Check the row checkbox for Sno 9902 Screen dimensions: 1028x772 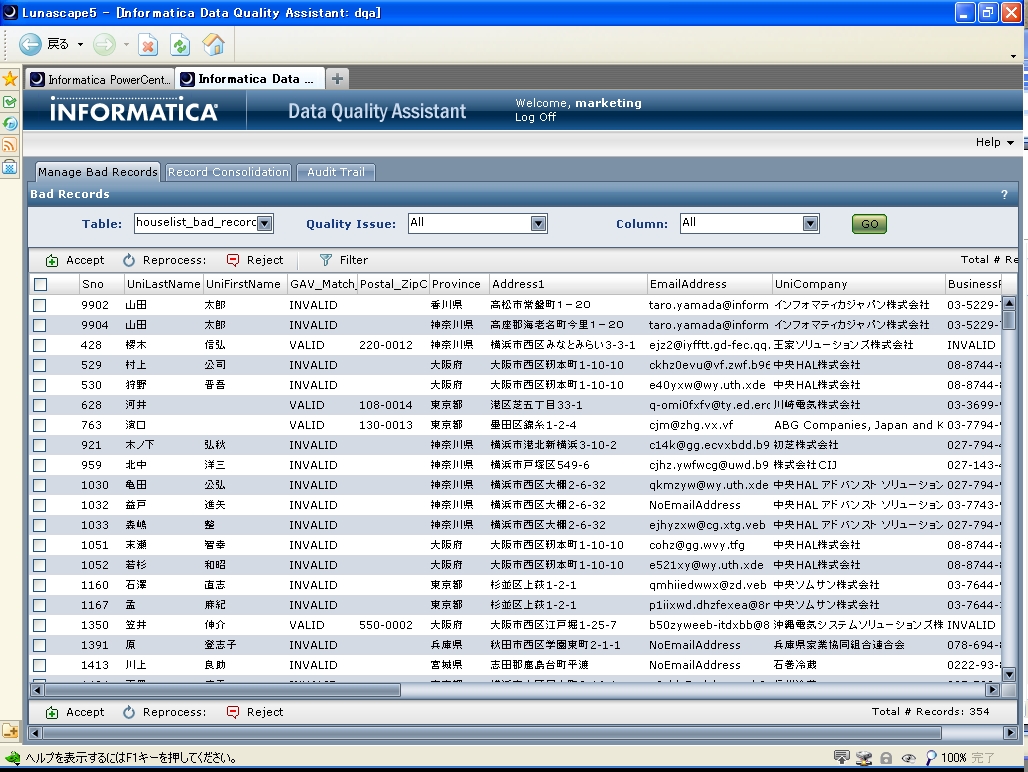[x=40, y=305]
